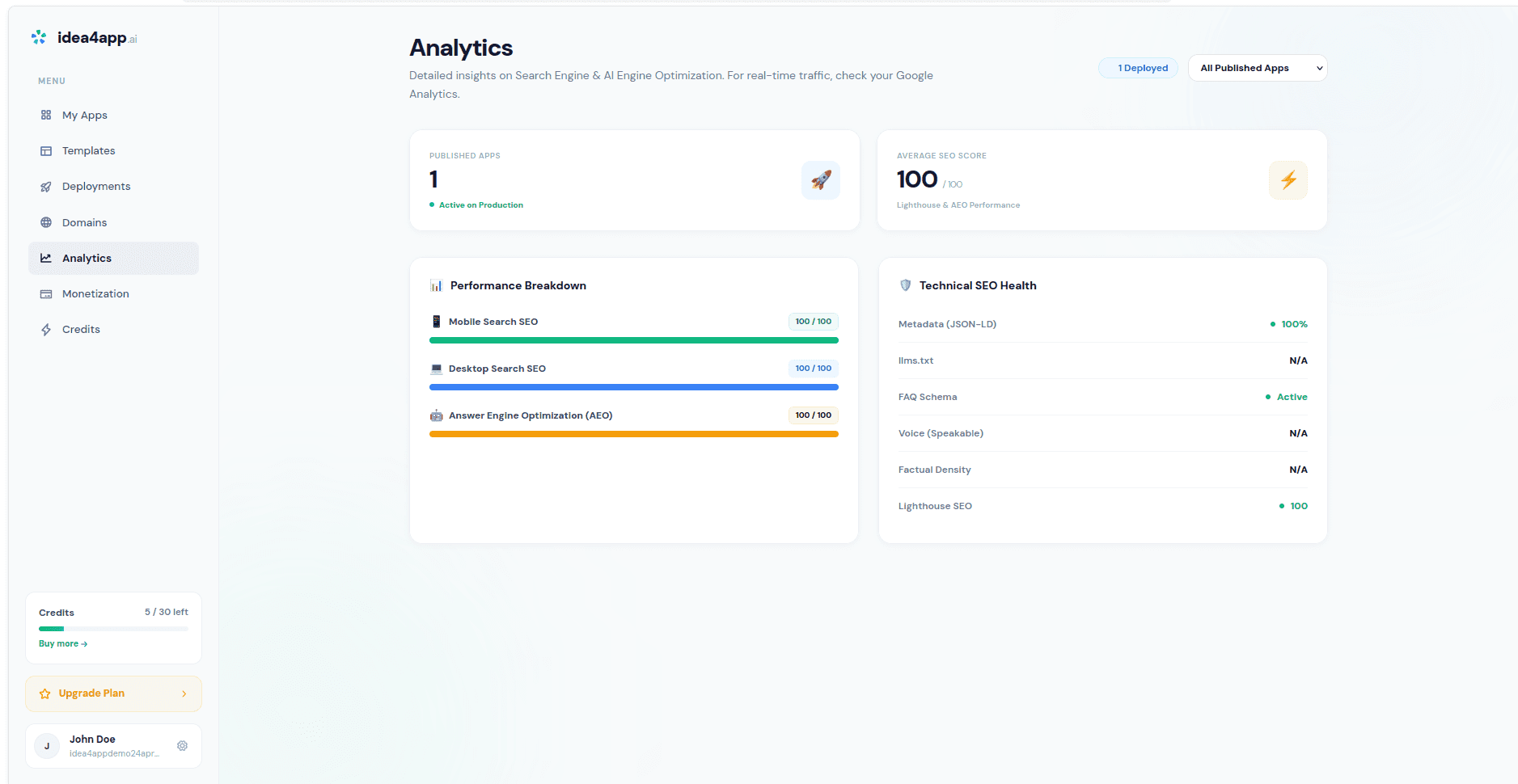Select Domains menu item
Viewport: 1518px width, 784px height.
click(113, 222)
